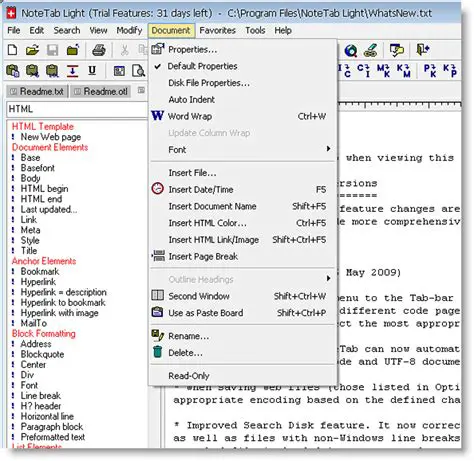Click the I to C conversion icon
The height and width of the screenshot is (461, 474).
coord(345,71)
